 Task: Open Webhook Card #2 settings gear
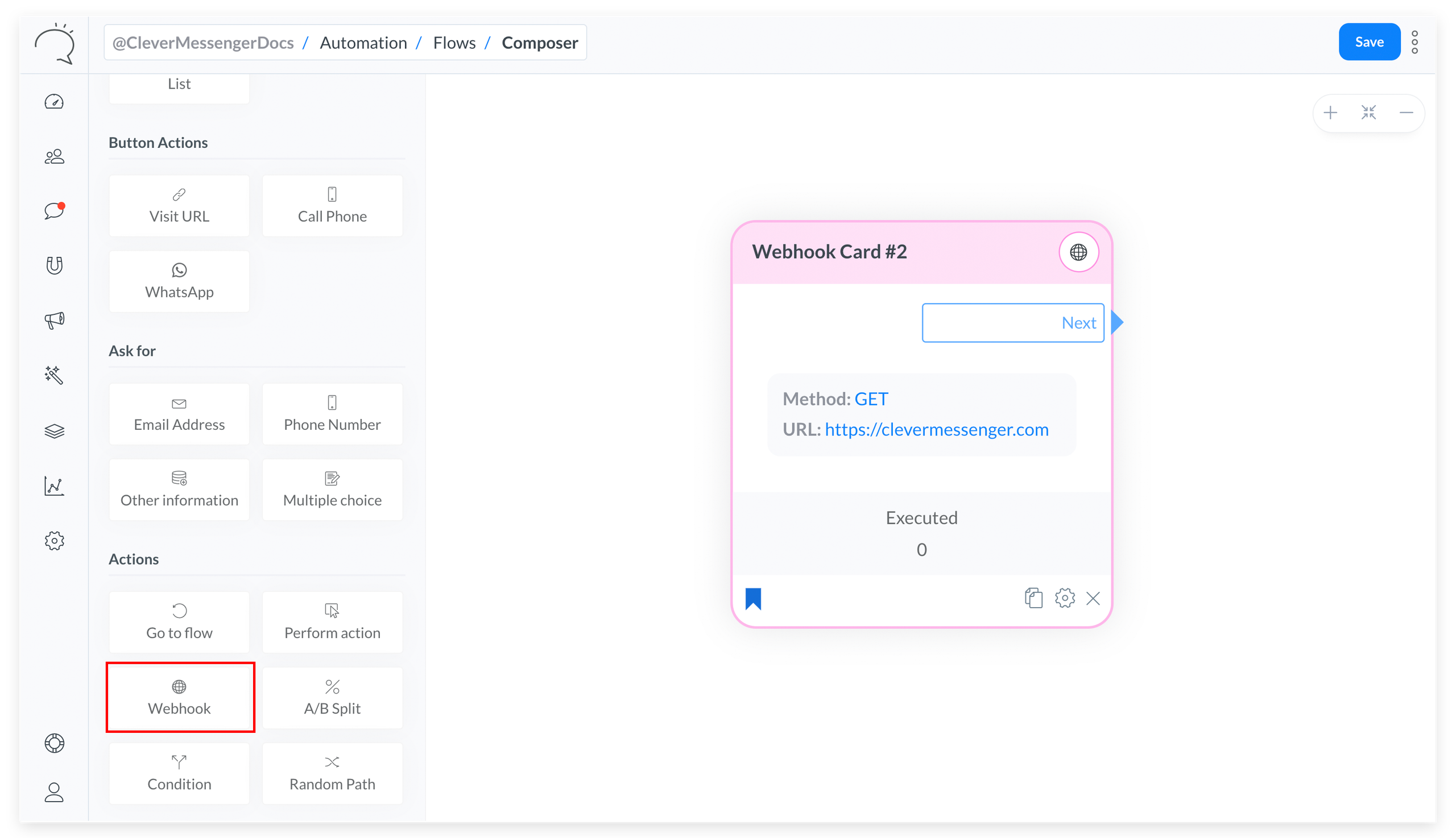[x=1065, y=598]
